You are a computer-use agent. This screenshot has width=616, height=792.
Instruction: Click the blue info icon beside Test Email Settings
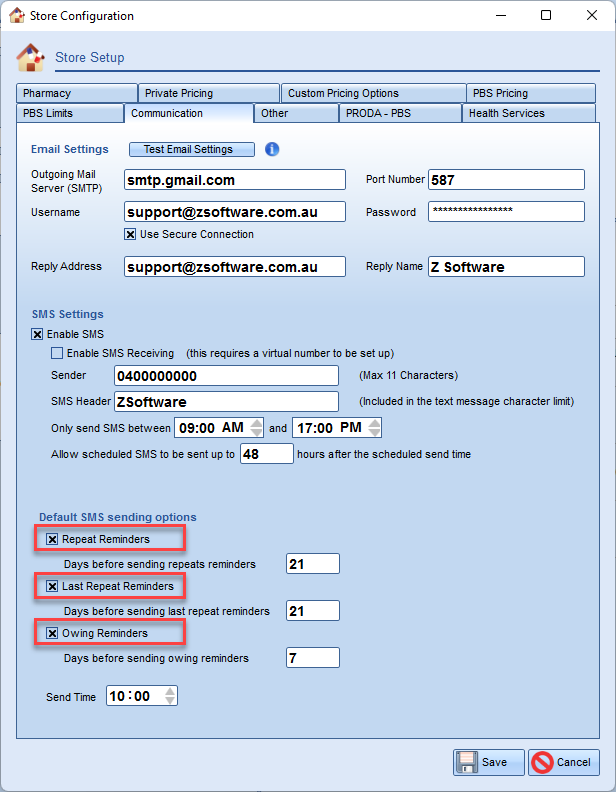coord(271,150)
